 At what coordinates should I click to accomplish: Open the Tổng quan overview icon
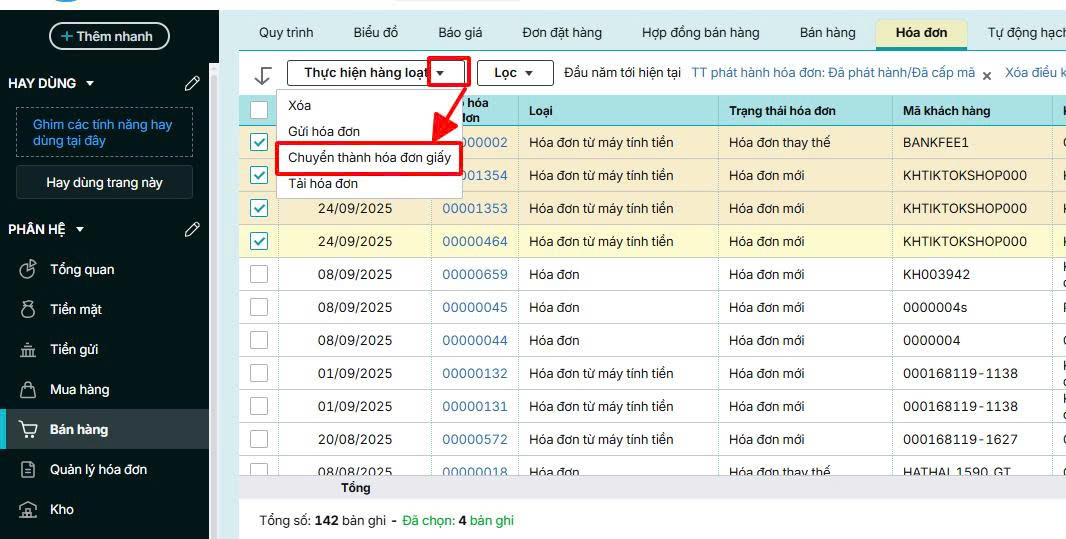(x=28, y=270)
